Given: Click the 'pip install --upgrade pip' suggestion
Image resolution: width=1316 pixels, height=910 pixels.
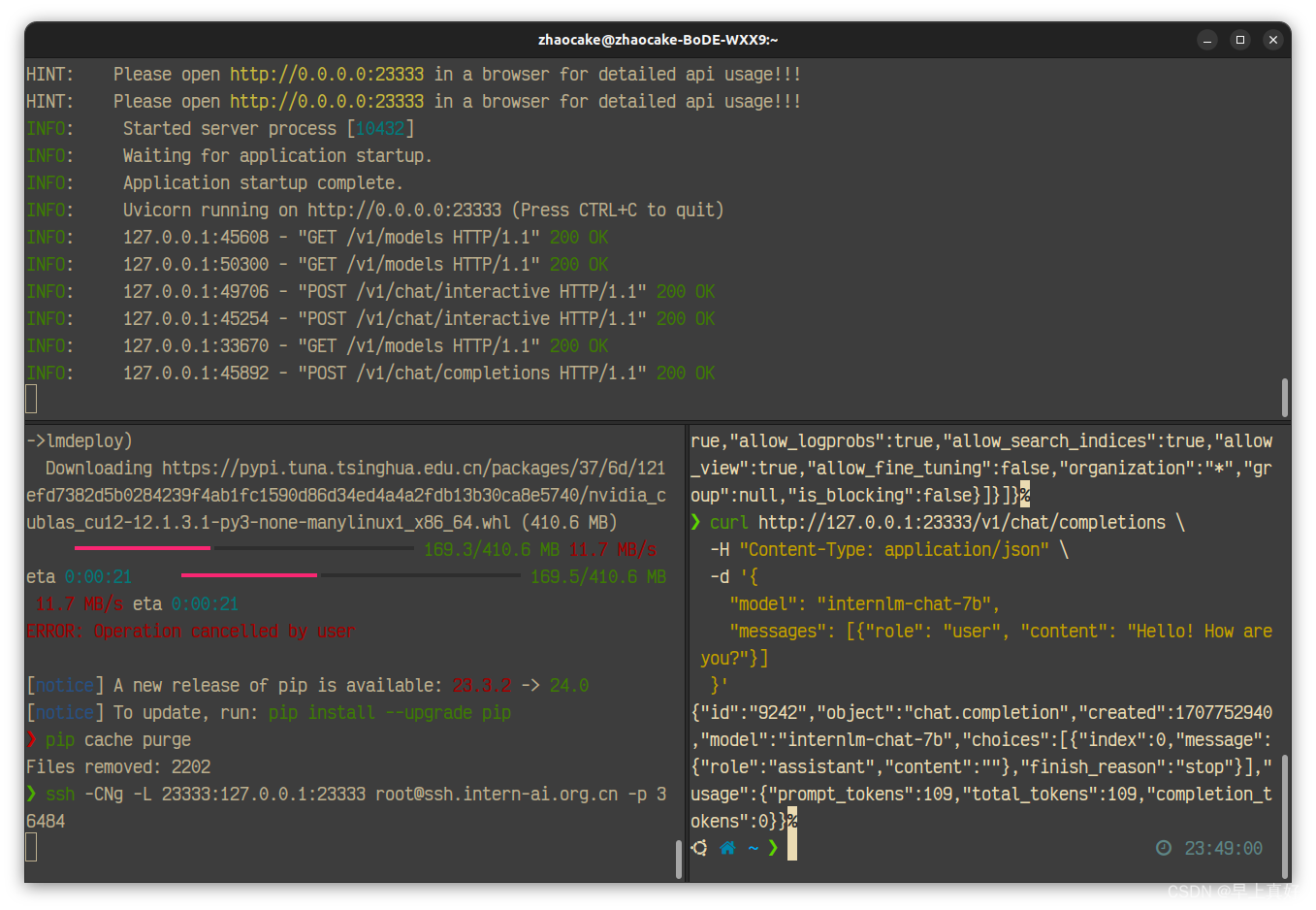Looking at the screenshot, I should pyautogui.click(x=390, y=713).
